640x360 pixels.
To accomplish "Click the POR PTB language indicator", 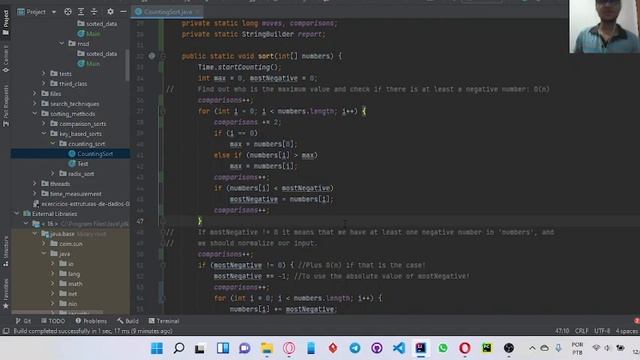I will click(x=577, y=348).
